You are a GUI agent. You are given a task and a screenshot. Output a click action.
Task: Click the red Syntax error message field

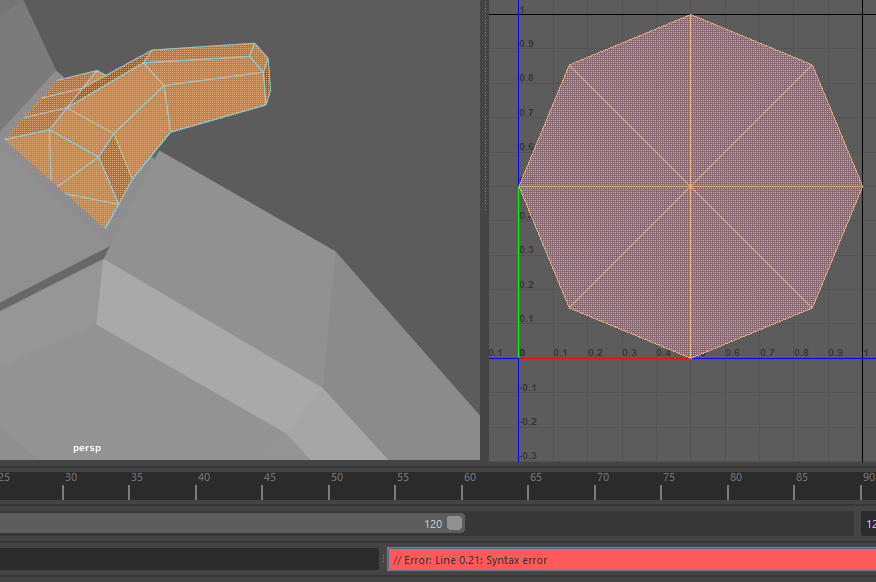coord(632,560)
